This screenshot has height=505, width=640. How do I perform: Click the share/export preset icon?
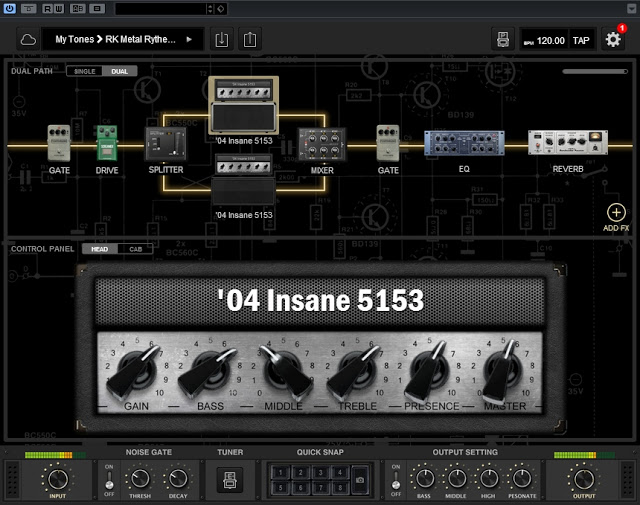tap(250, 40)
